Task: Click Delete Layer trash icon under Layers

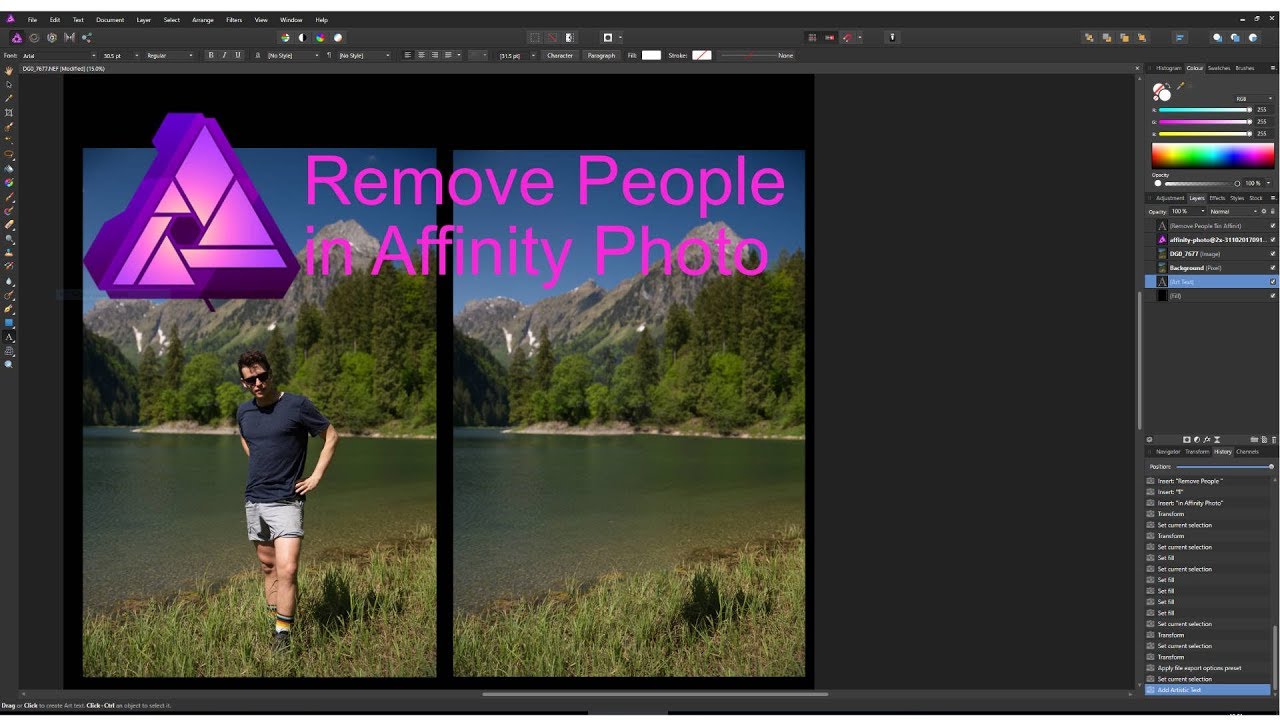Action: coord(1274,439)
